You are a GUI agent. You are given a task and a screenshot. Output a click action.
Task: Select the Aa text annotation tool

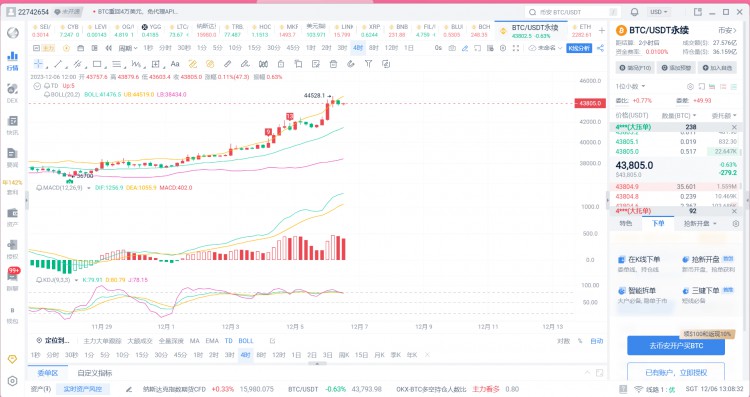click(x=175, y=64)
